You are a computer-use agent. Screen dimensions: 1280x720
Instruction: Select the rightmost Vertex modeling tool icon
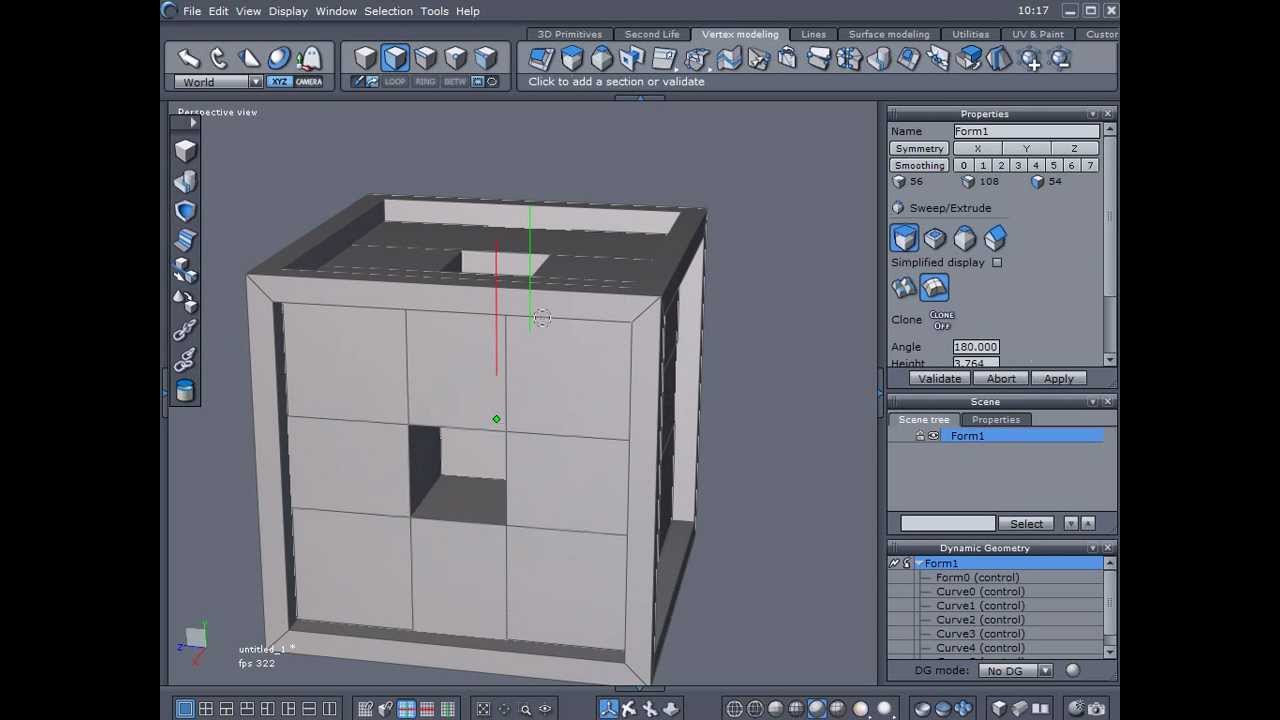click(1061, 59)
